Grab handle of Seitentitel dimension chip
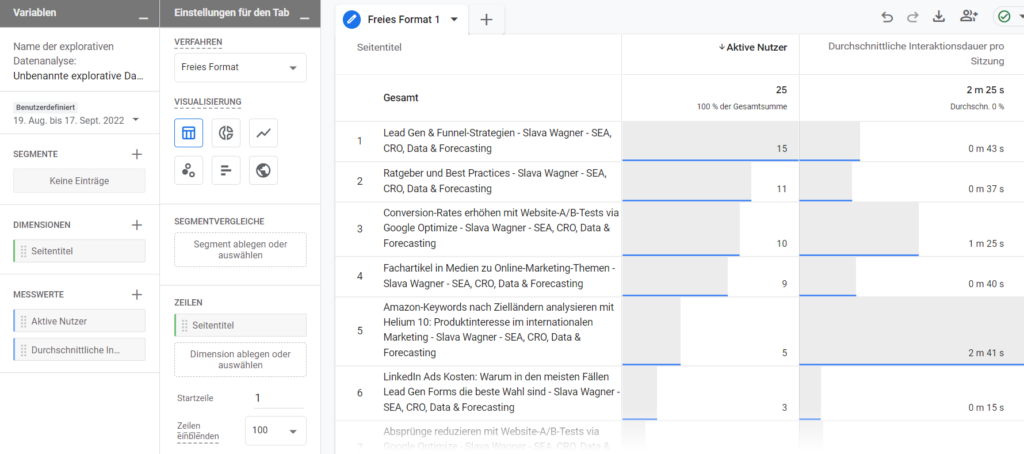1024x454 pixels. pos(24,251)
